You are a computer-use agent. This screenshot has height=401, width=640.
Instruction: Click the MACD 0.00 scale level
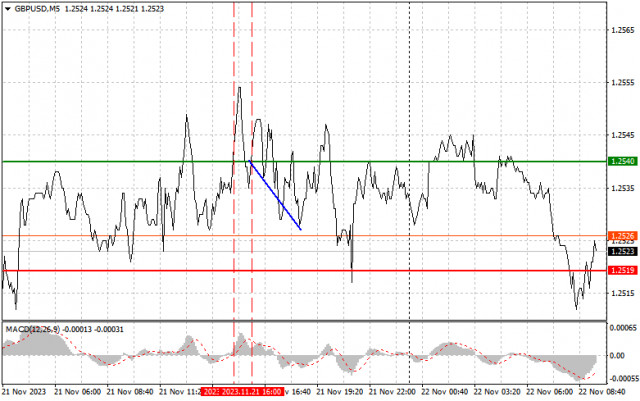pyautogui.click(x=617, y=356)
